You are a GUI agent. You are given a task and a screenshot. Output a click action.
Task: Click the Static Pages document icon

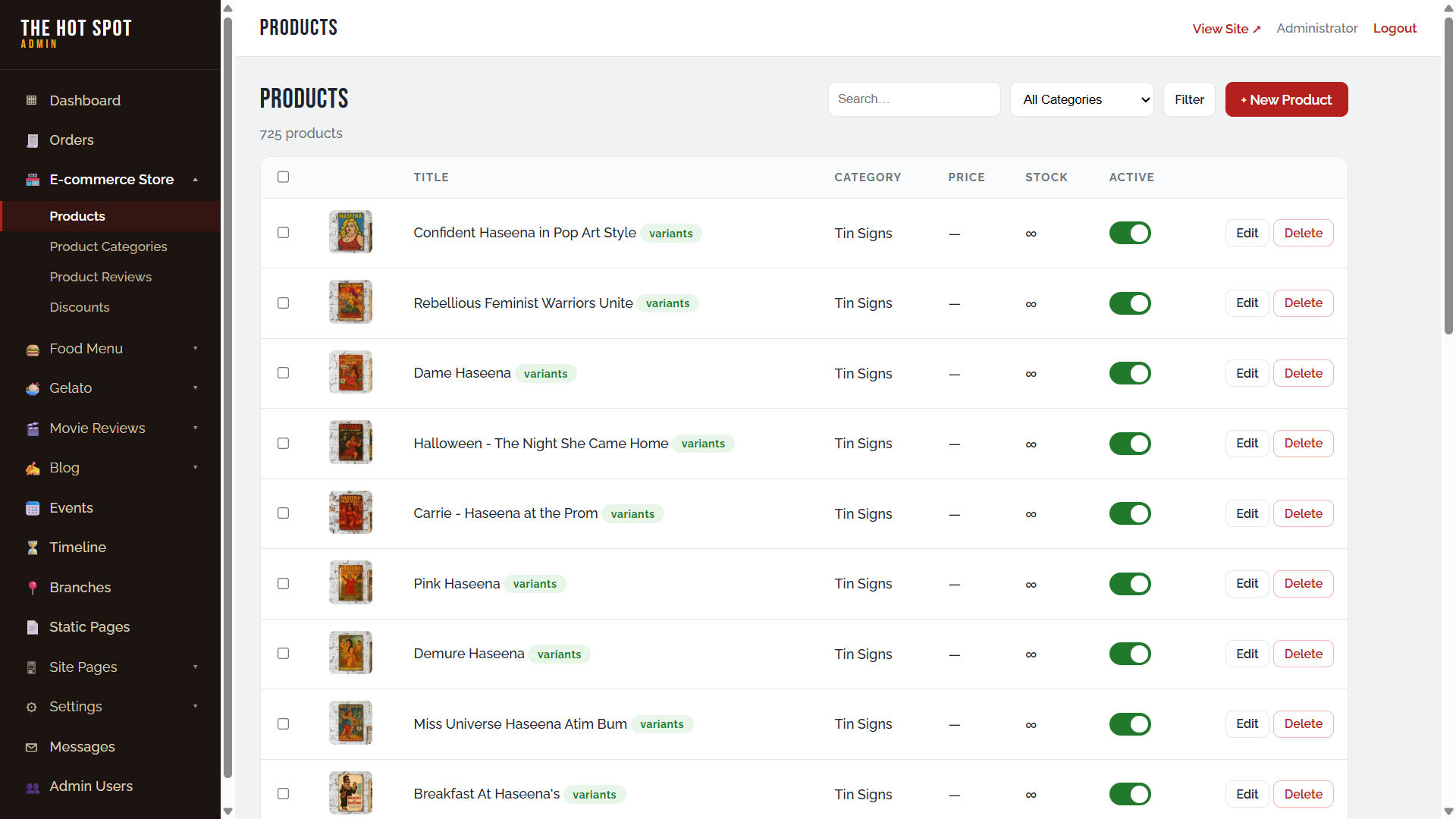tap(32, 627)
